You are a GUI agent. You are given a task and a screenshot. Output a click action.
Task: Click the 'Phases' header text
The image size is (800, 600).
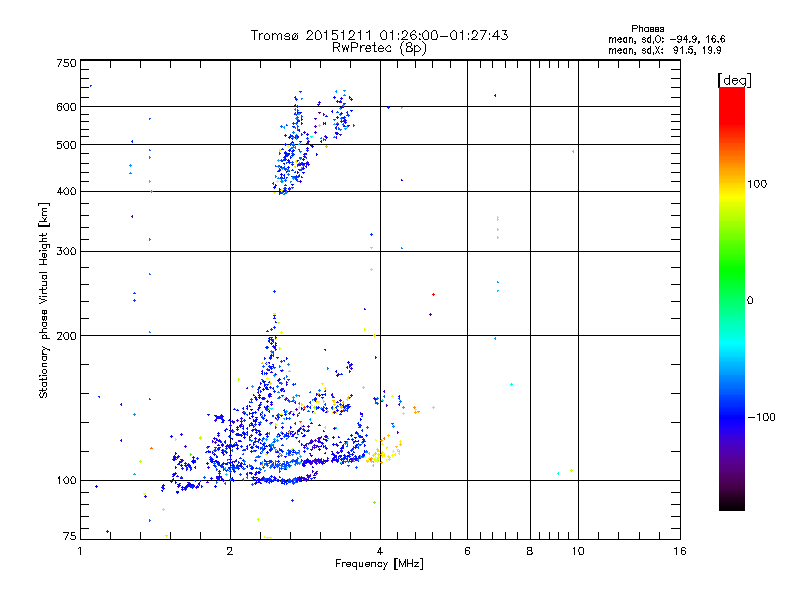[647, 29]
